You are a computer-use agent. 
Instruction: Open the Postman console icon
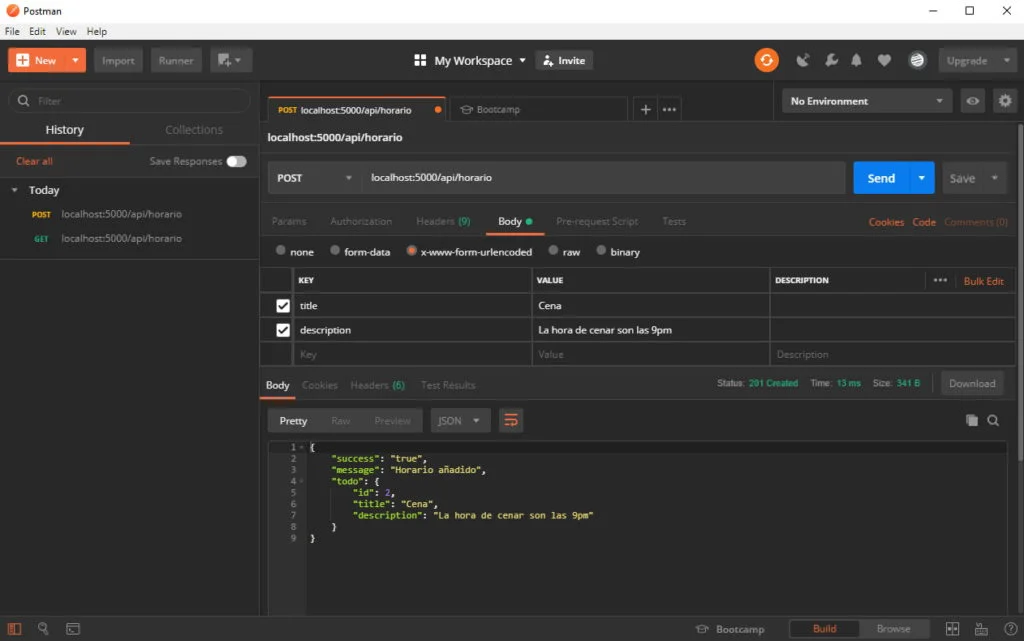pyautogui.click(x=73, y=629)
